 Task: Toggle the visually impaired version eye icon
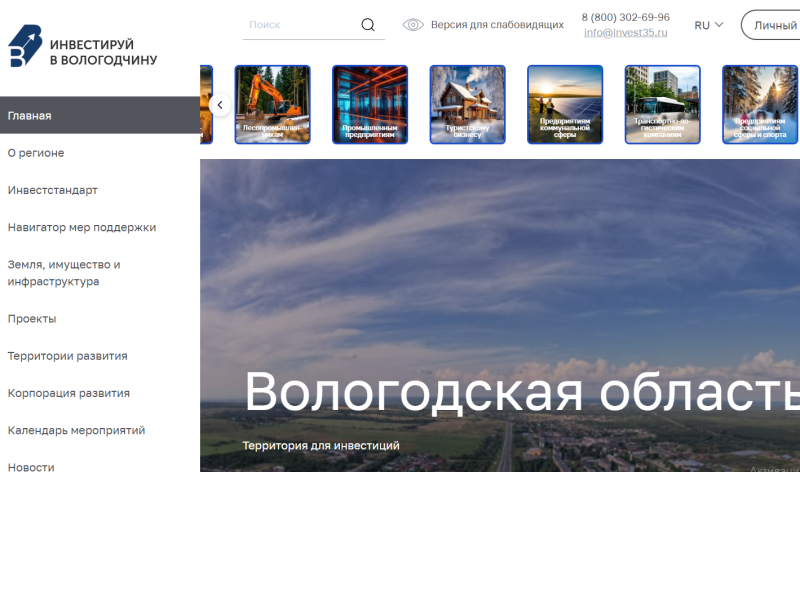point(413,25)
